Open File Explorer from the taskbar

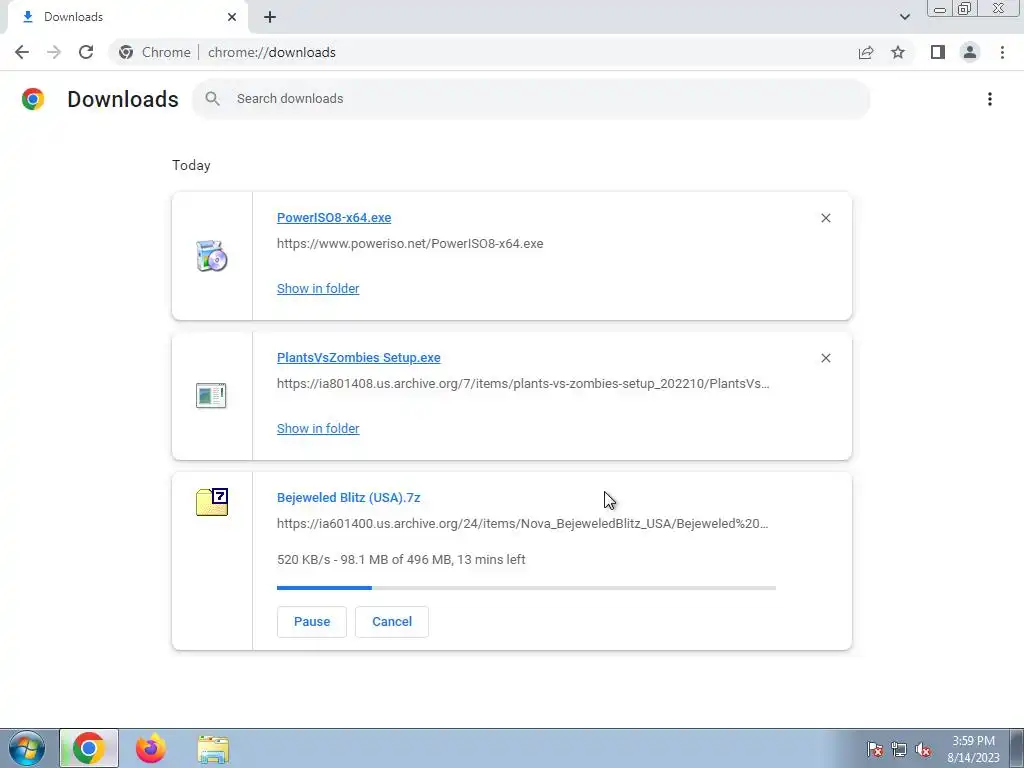pos(213,749)
